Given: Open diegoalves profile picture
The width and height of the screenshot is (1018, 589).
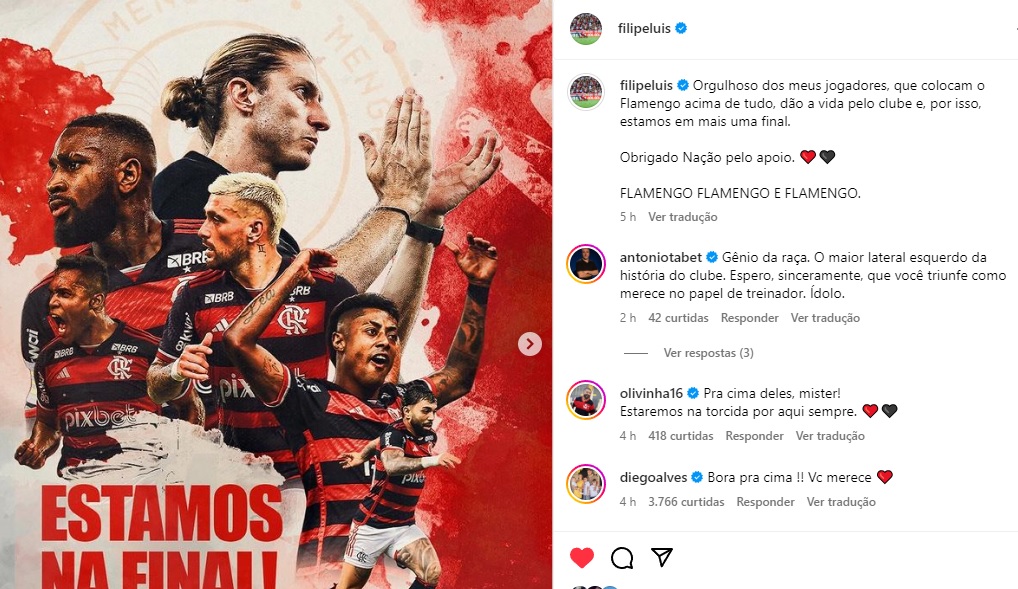Looking at the screenshot, I should [586, 484].
